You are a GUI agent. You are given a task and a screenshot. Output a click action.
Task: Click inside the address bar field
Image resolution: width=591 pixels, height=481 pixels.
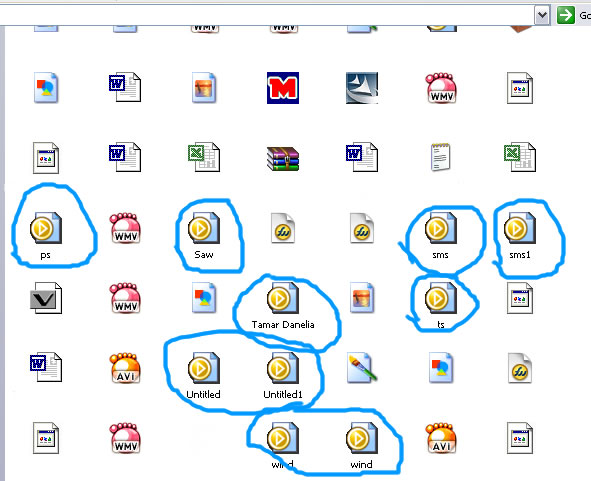tap(266, 15)
